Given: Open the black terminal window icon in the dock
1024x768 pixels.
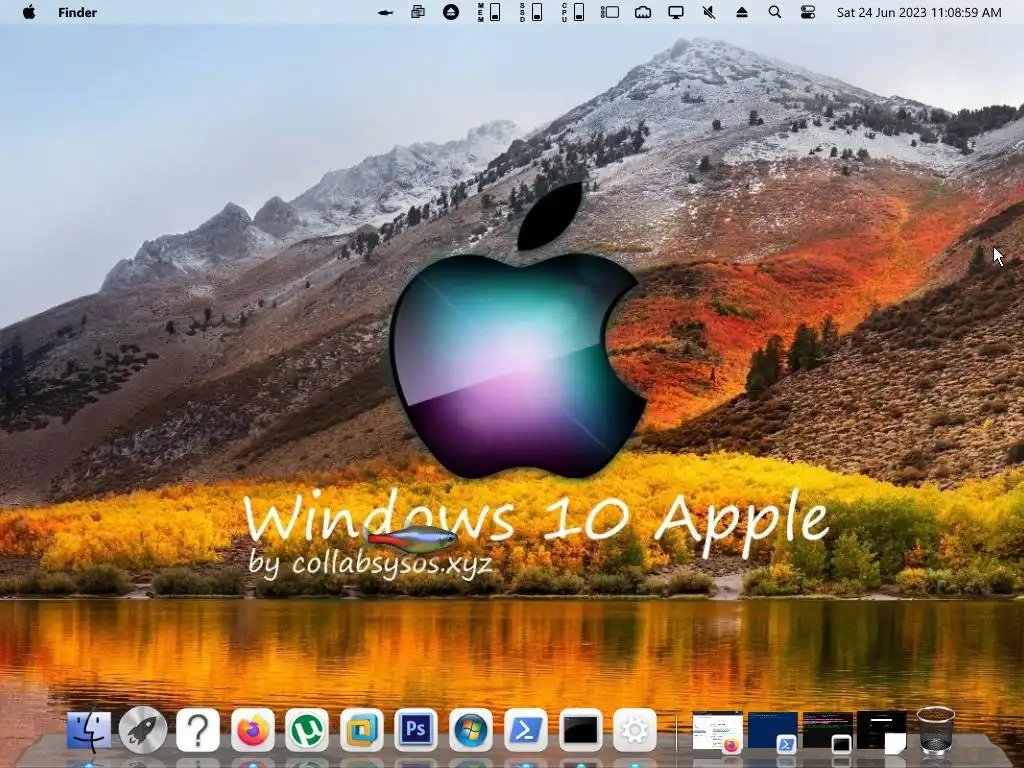Looking at the screenshot, I should [x=581, y=730].
